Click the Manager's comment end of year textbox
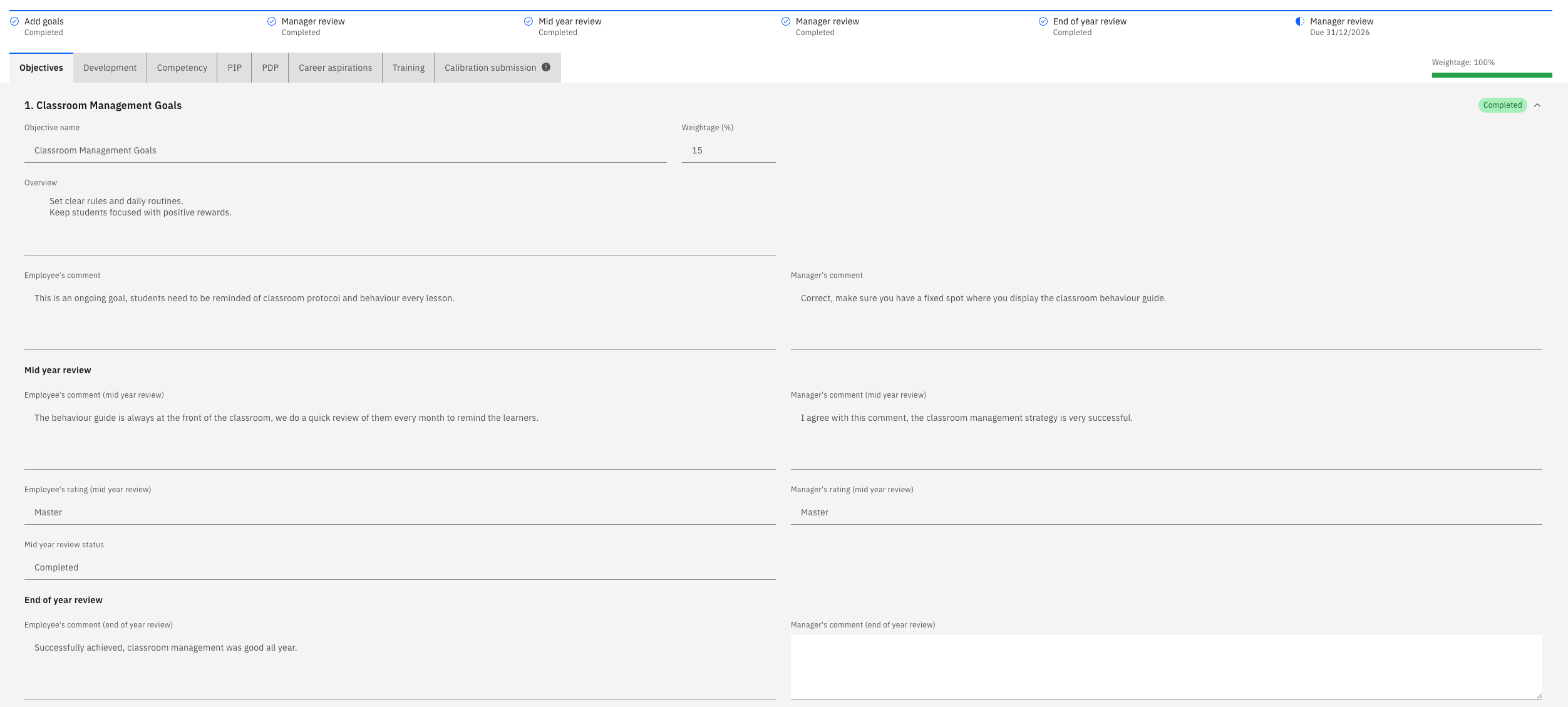This screenshot has width=1568, height=707. tap(1166, 667)
